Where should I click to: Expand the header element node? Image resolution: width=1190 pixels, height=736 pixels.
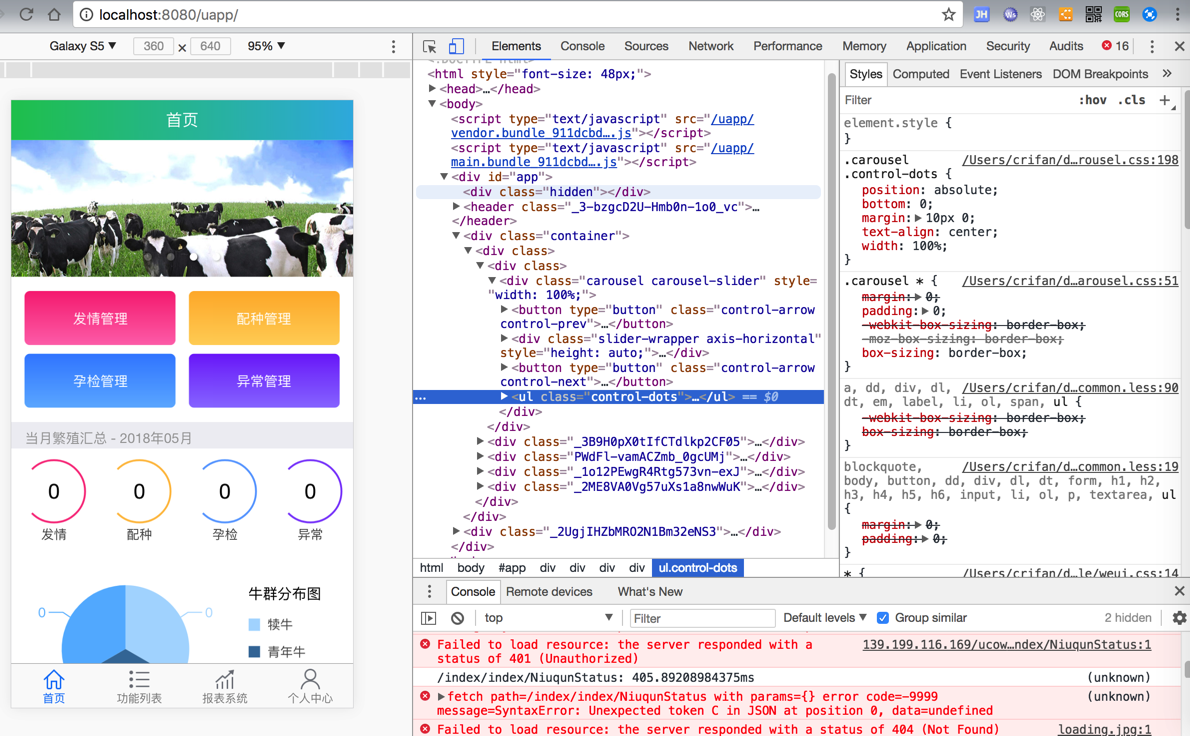click(456, 206)
